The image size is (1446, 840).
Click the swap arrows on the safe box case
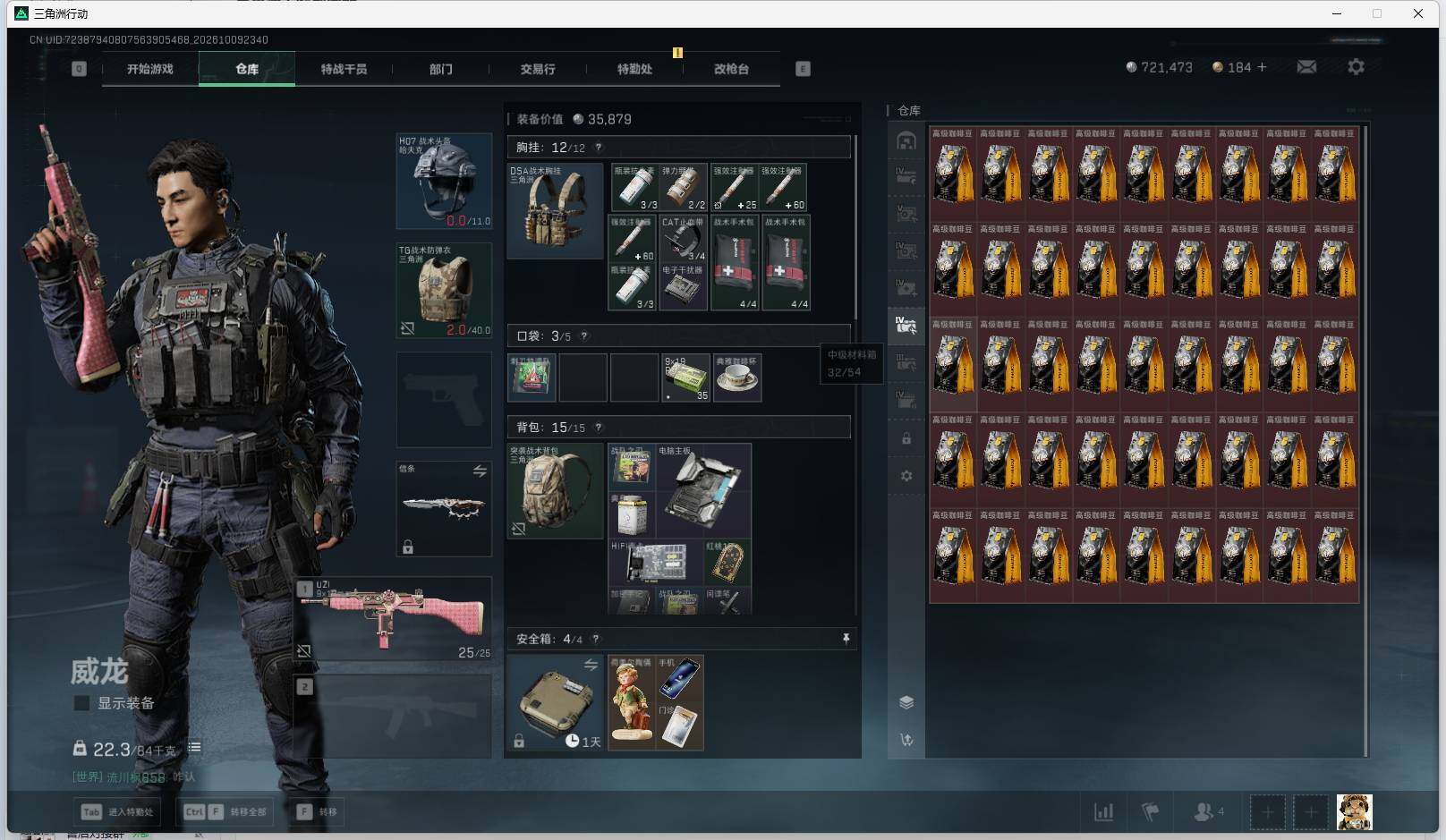(x=591, y=665)
